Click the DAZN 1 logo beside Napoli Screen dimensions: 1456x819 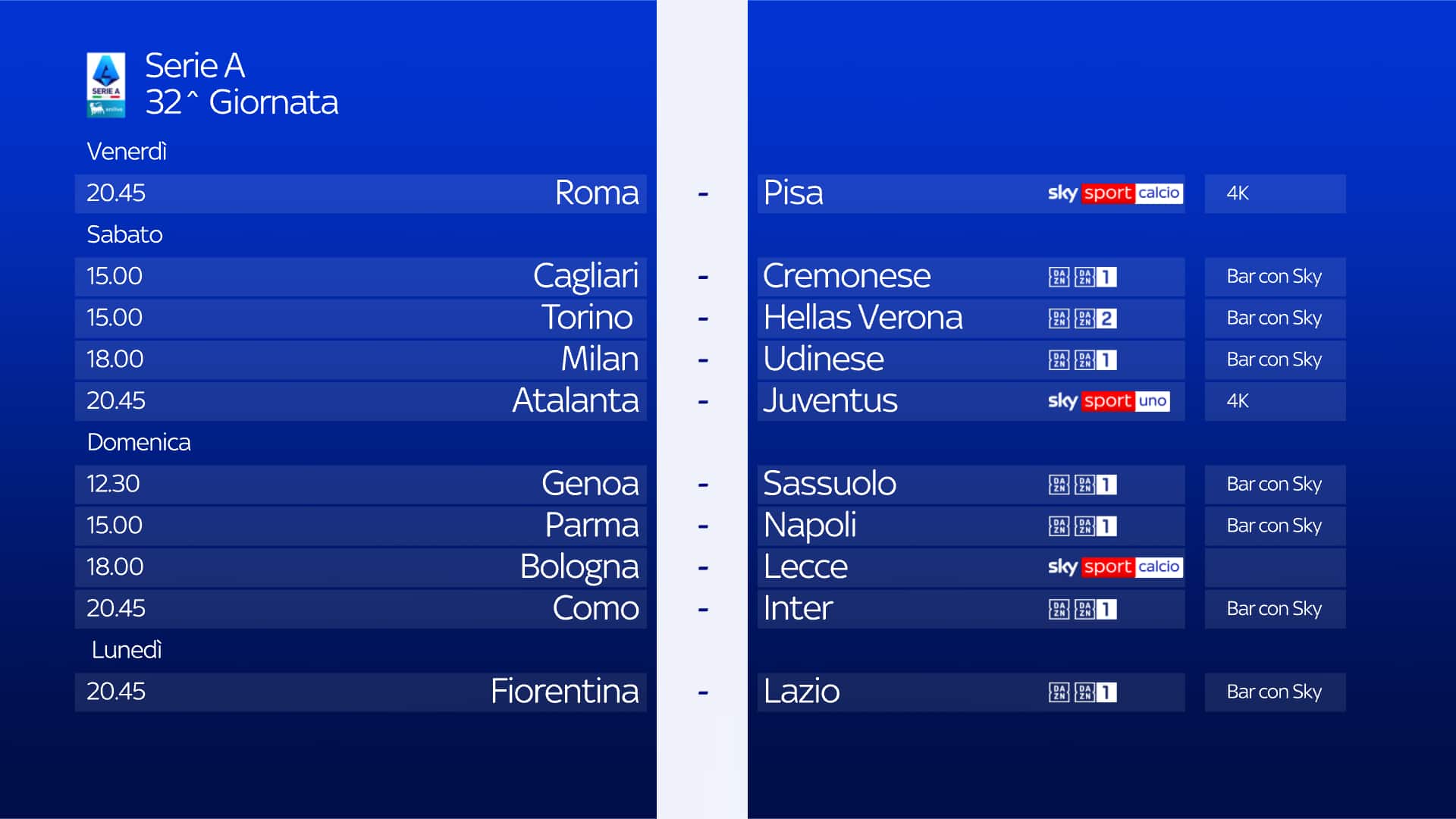tap(1082, 526)
